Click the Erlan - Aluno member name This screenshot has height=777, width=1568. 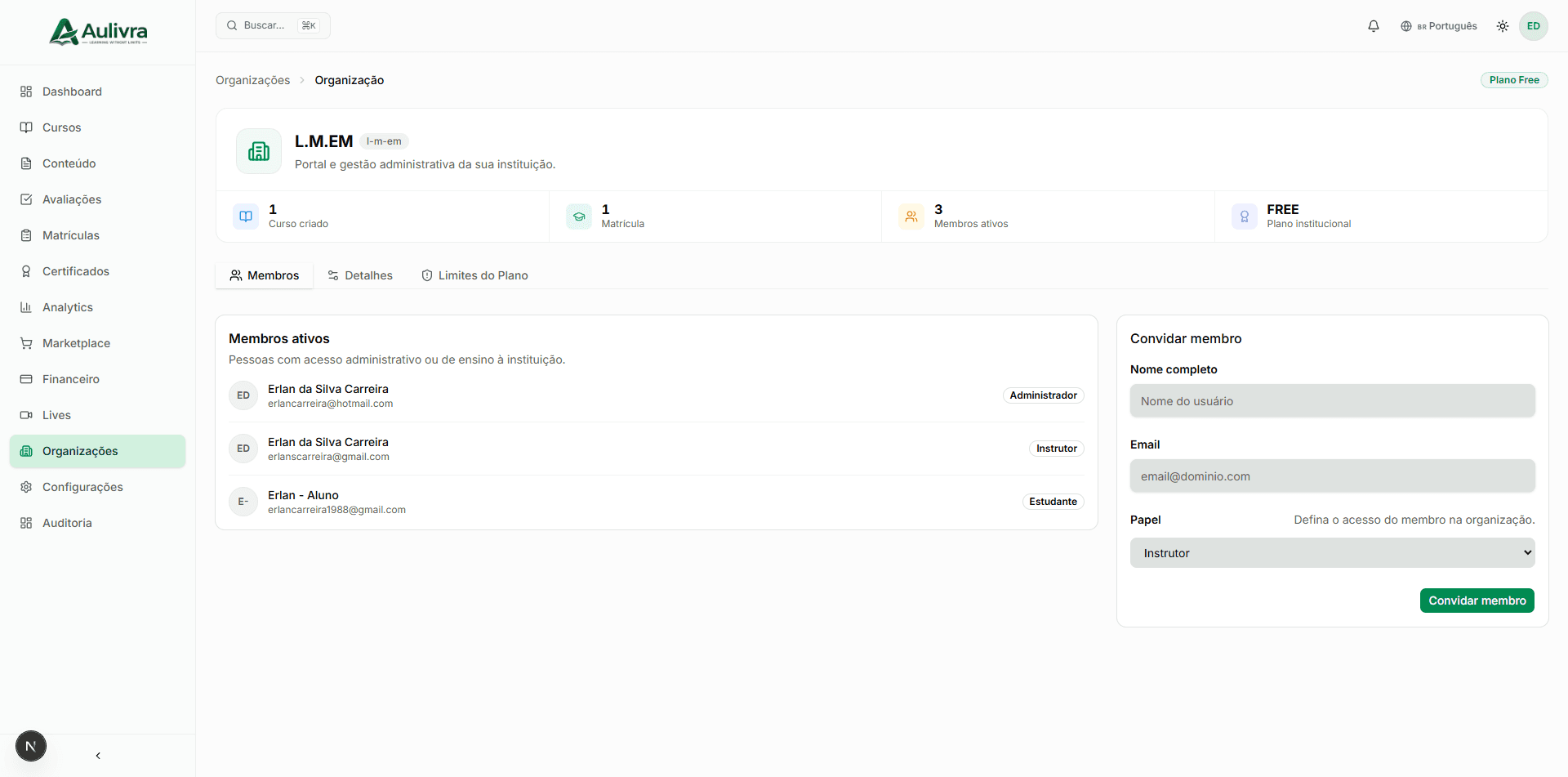pos(303,495)
